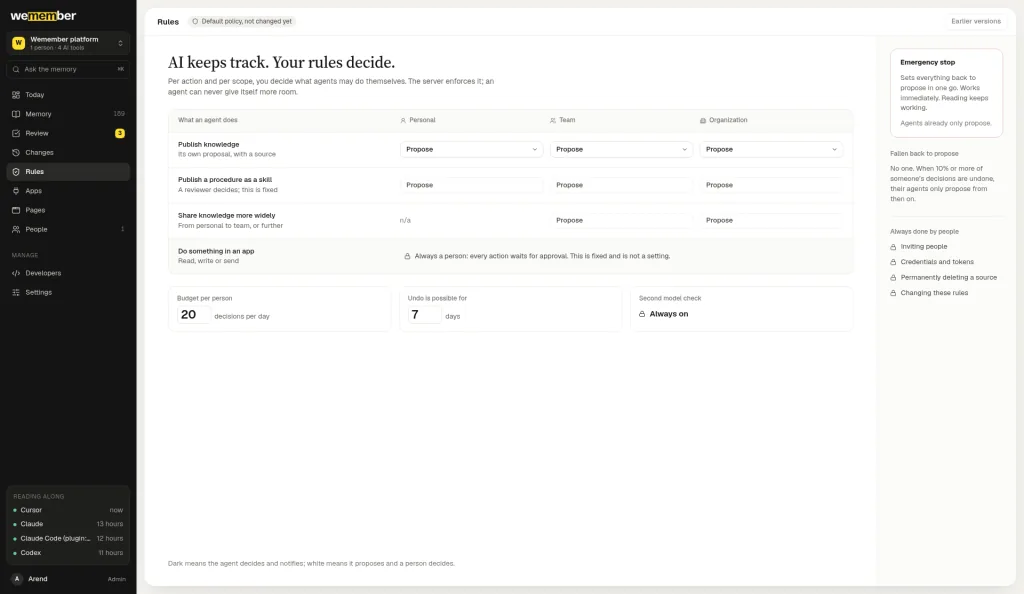Click the lock icon beside Always on

642,314
